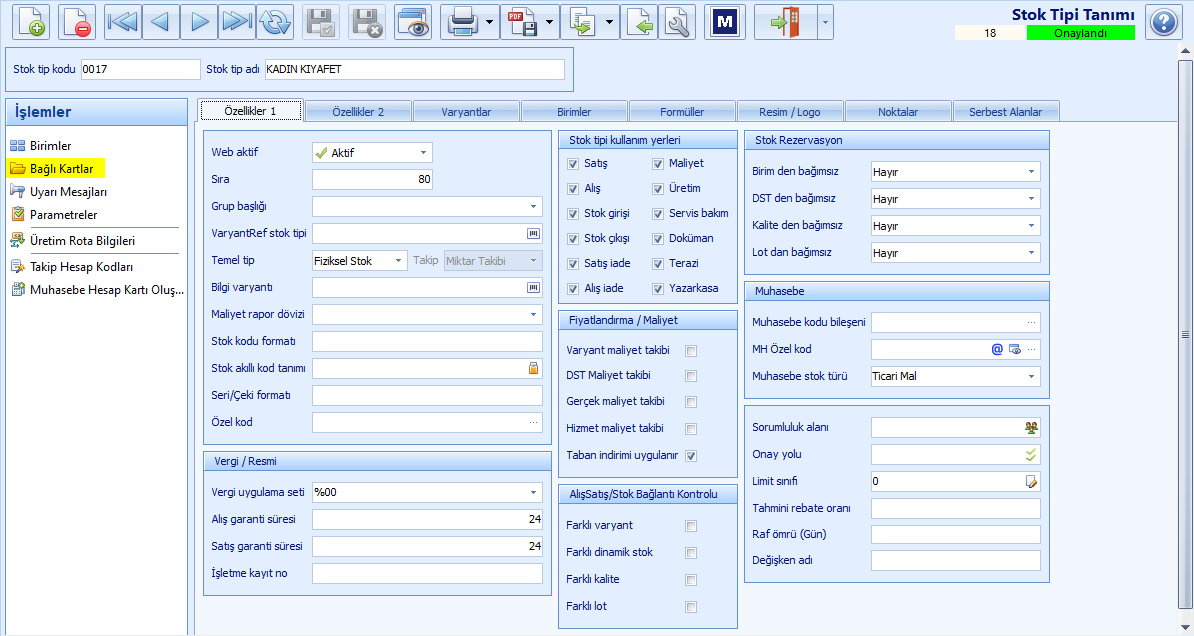Go to the first record
Viewport: 1194px width, 636px height.
(123, 22)
